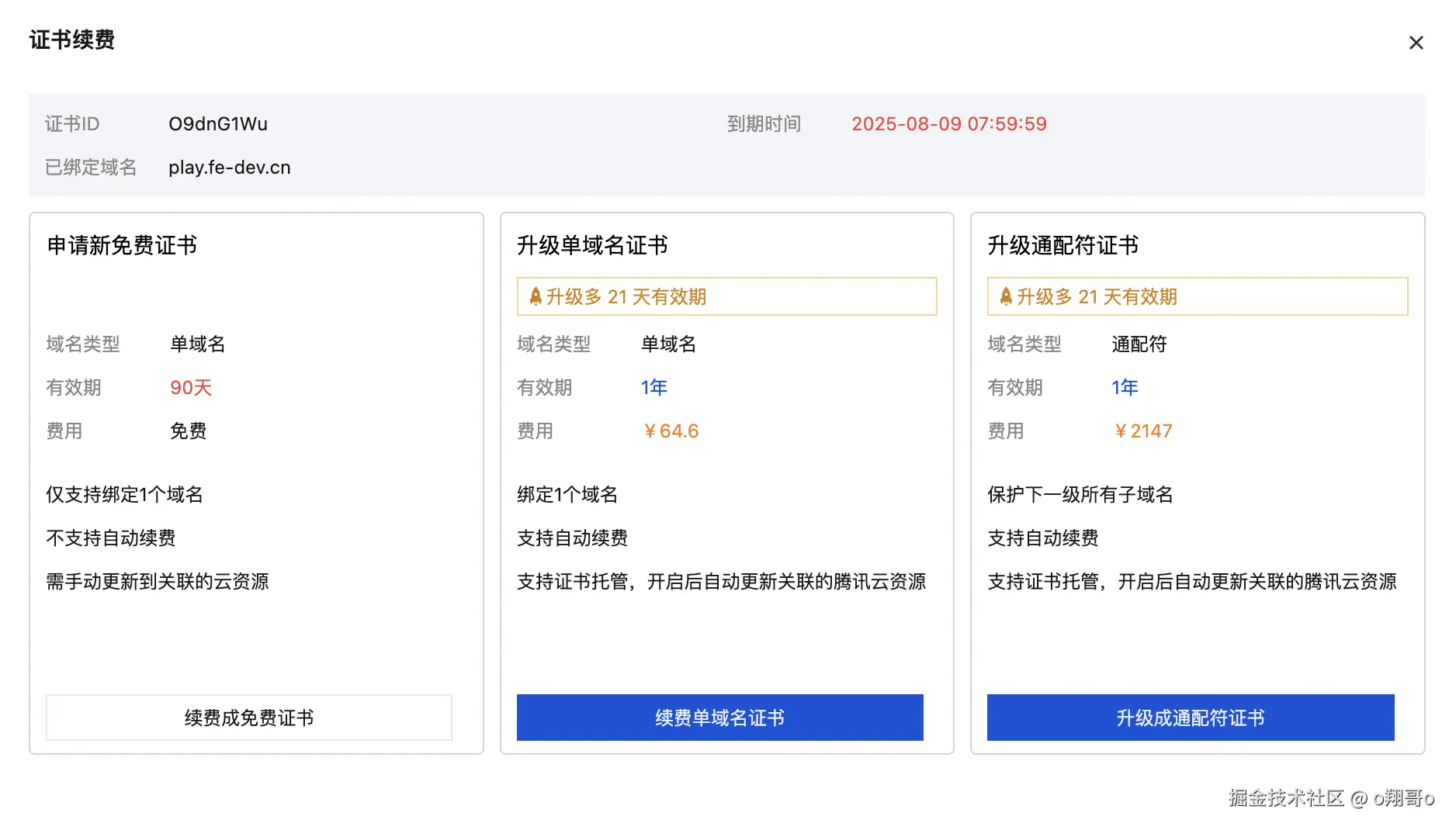The width and height of the screenshot is (1456, 830).
Task: Click the rocket icon in single-domain upgrade banner
Action: click(x=536, y=296)
